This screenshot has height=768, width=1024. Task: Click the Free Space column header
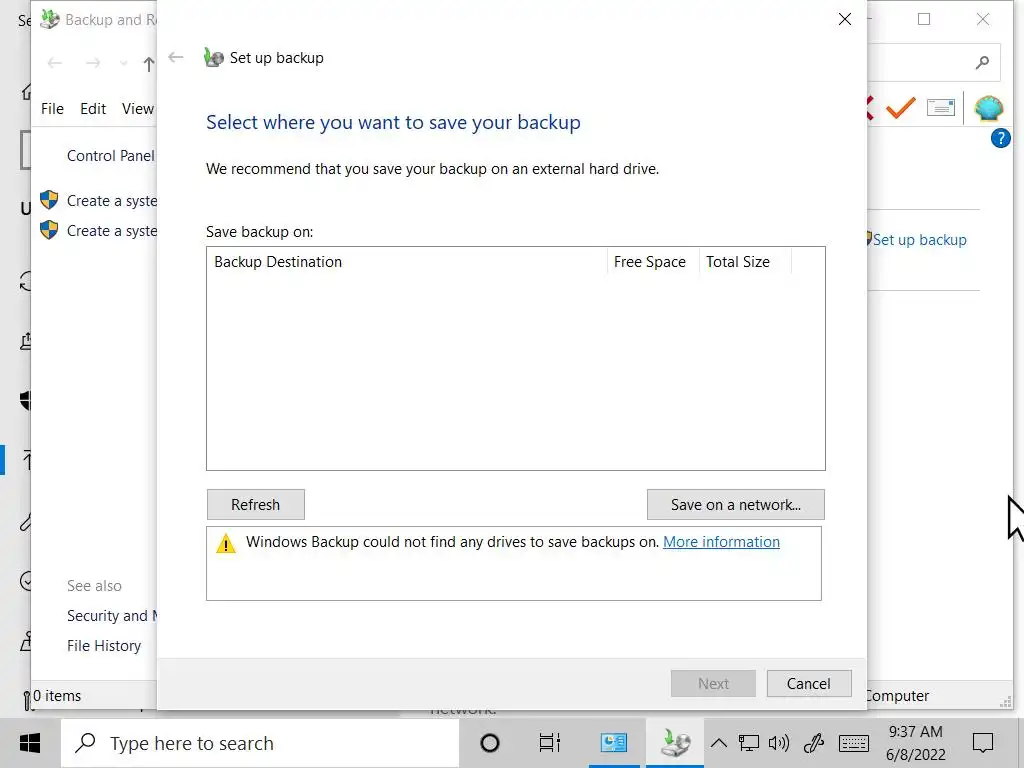coord(652,262)
